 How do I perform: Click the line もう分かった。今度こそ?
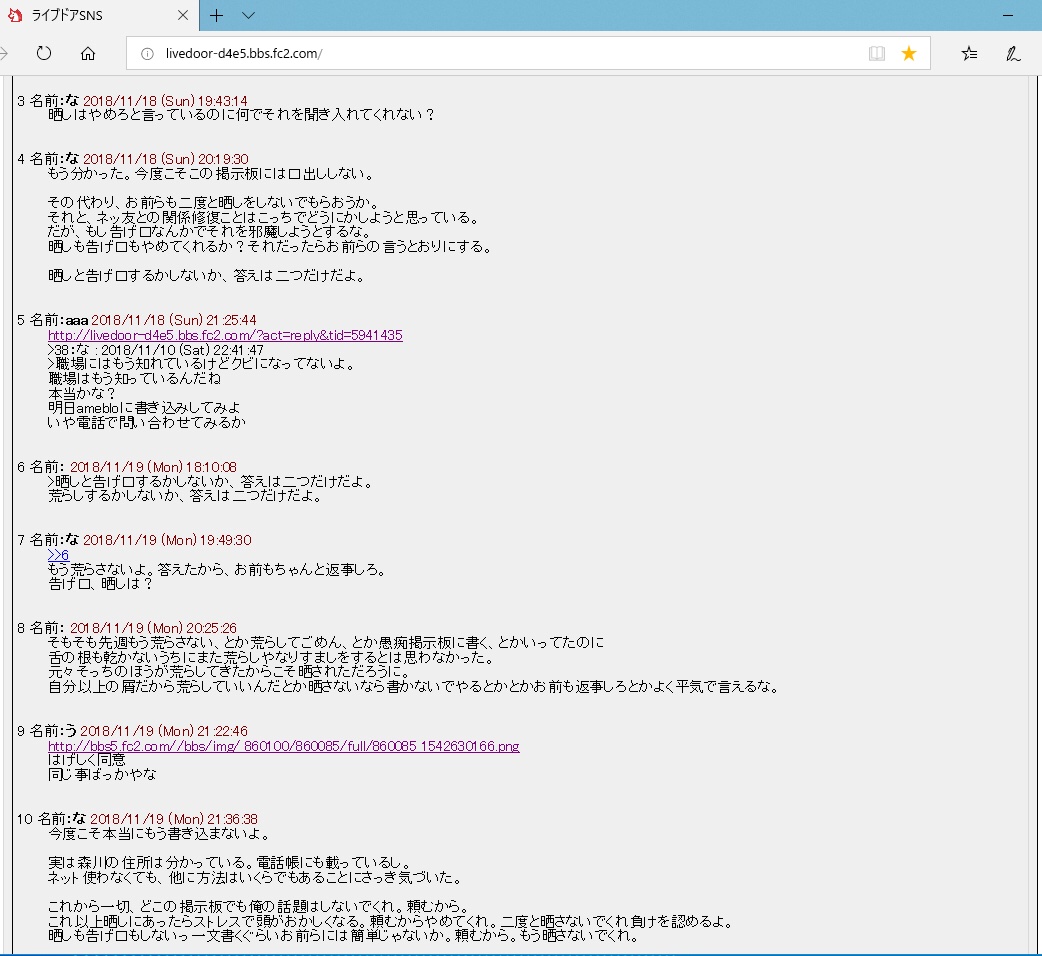(x=211, y=174)
